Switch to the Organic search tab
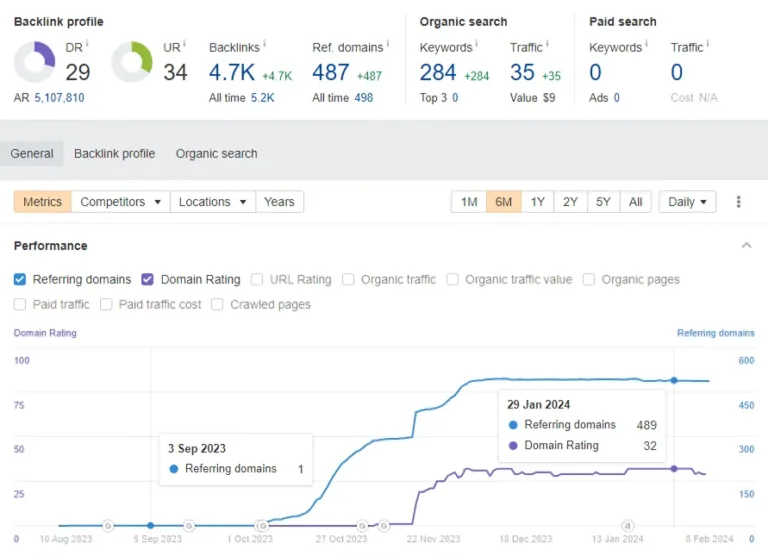 click(216, 154)
